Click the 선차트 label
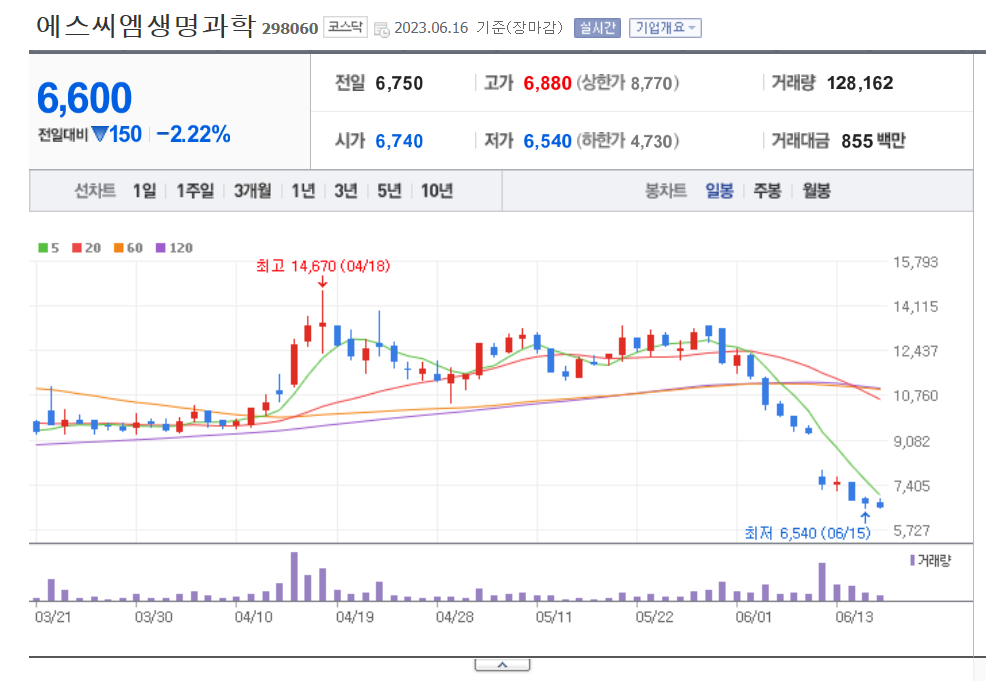Screen dimensions: 986x681 pos(96,191)
